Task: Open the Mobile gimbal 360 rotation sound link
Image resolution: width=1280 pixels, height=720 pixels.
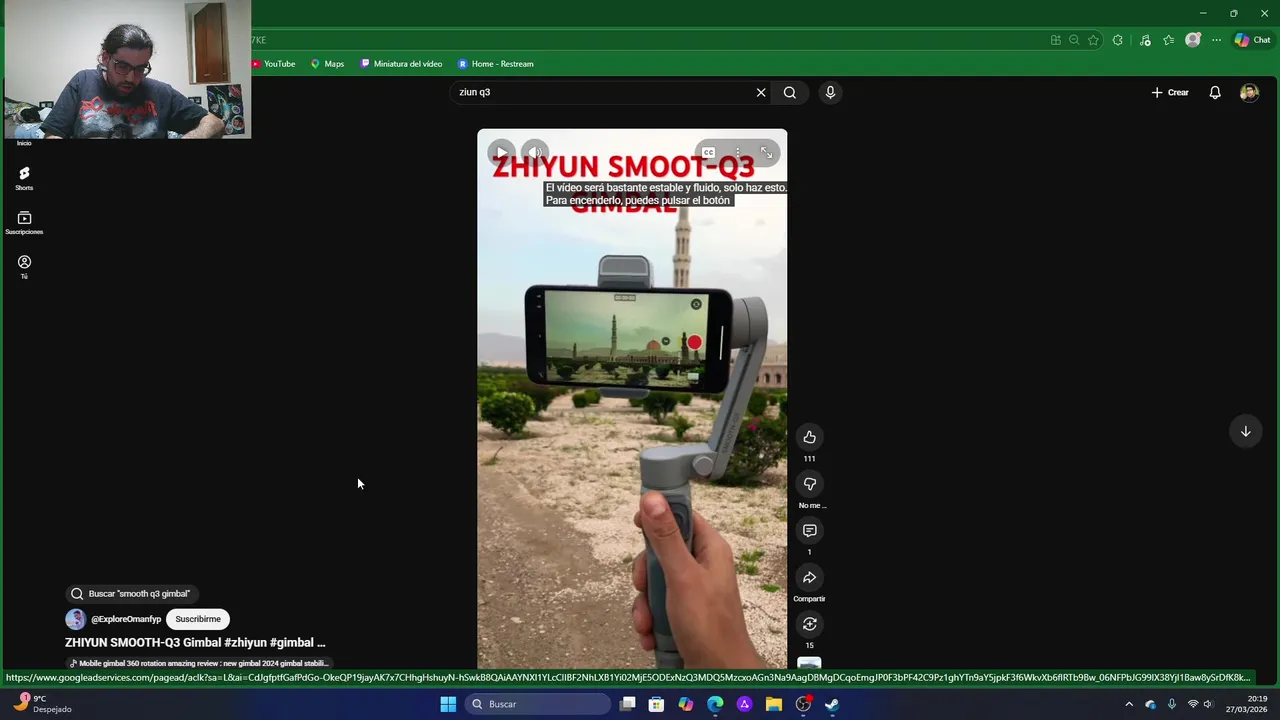Action: [199, 663]
